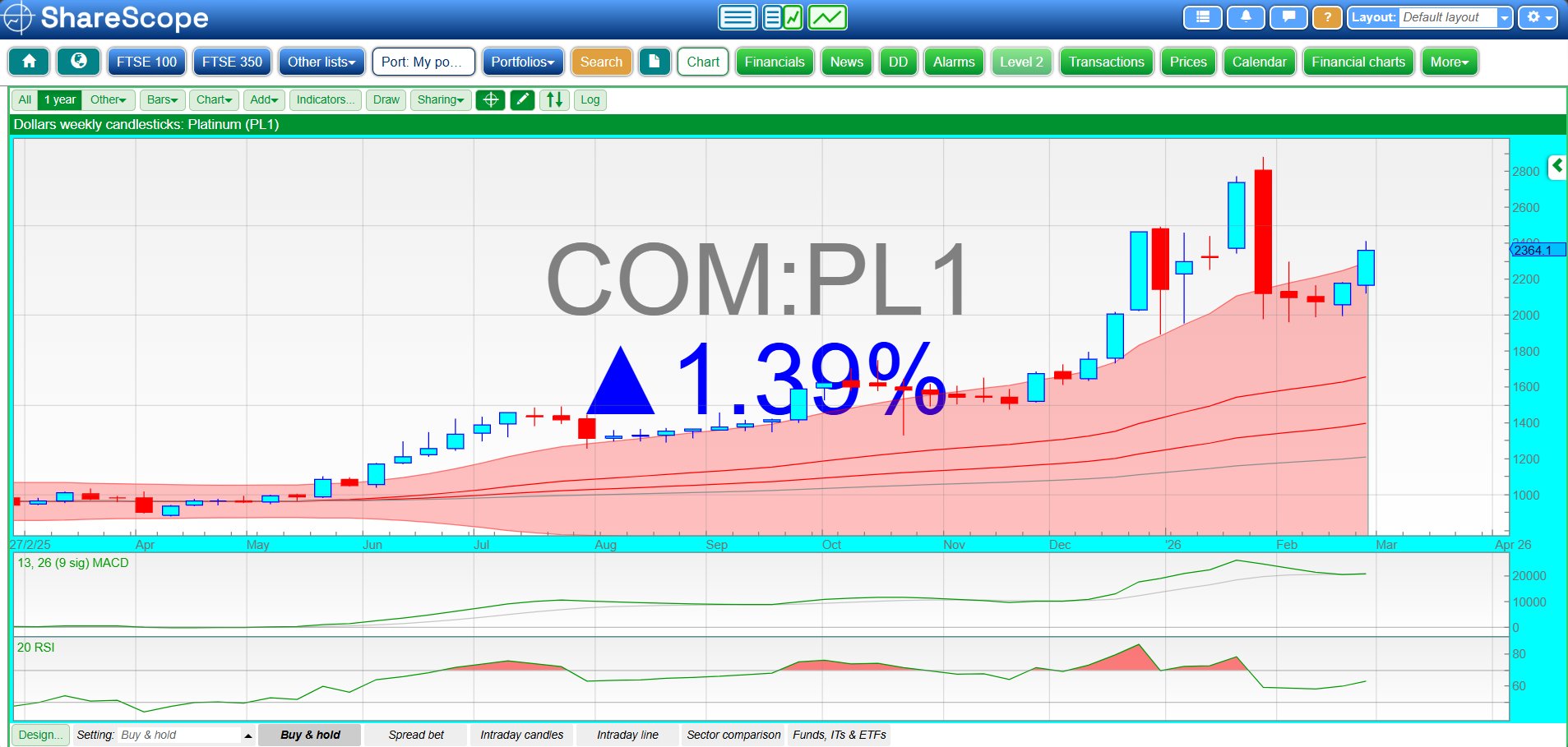Click the orange Search button
The width and height of the screenshot is (1568, 747).
point(602,62)
